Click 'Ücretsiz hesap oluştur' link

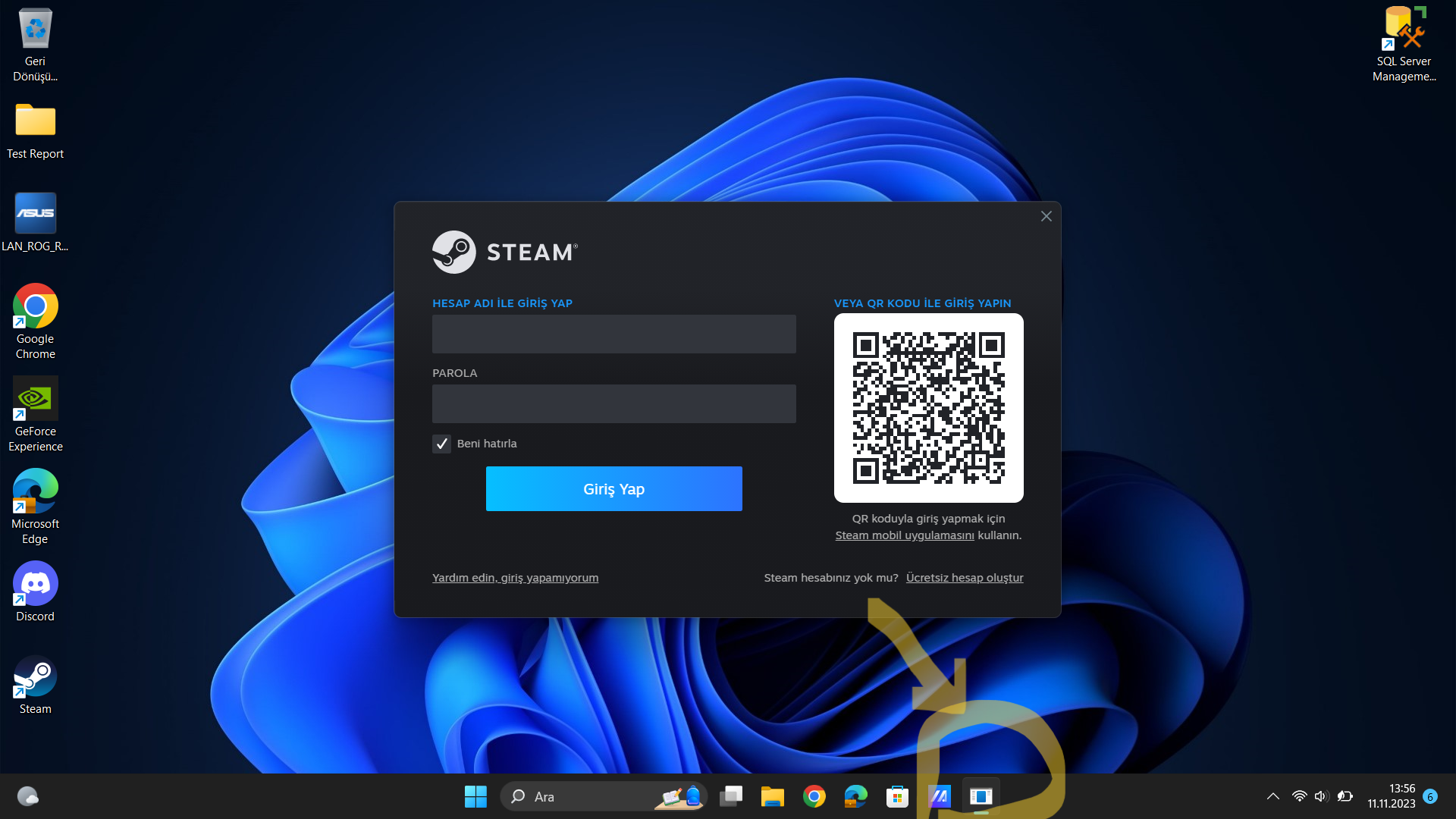[x=964, y=578]
